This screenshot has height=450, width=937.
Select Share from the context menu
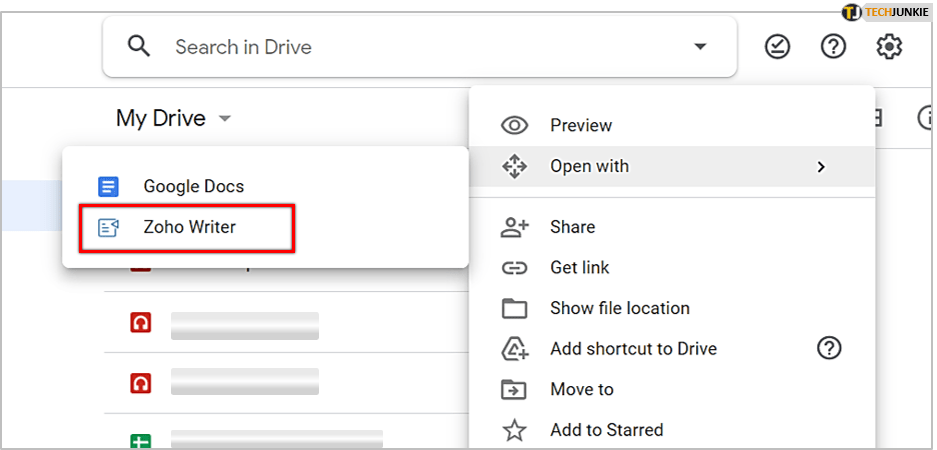click(572, 227)
